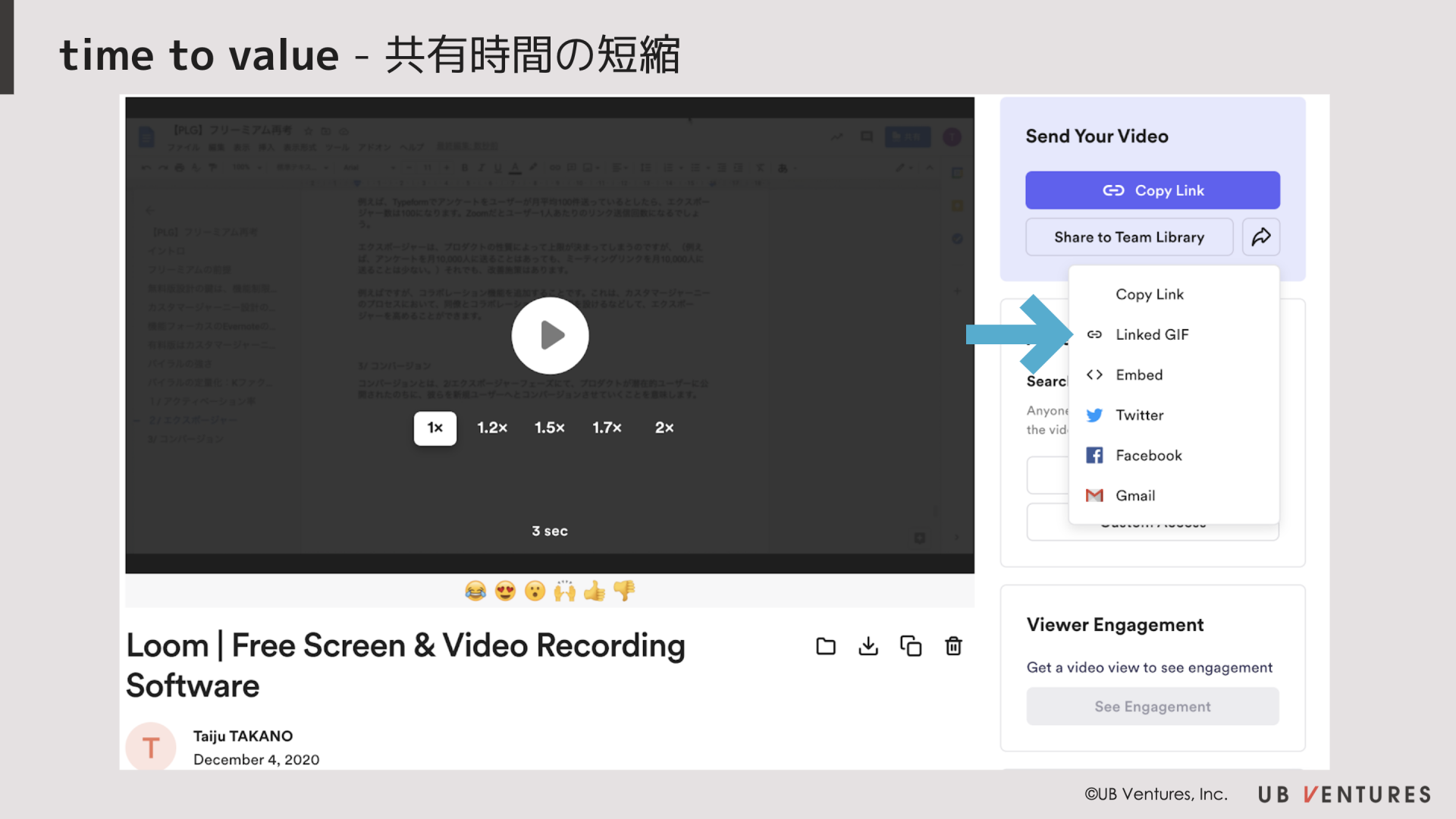This screenshot has width=1456, height=819.
Task: Click the Taiju TAKANO avatar
Action: click(151, 747)
